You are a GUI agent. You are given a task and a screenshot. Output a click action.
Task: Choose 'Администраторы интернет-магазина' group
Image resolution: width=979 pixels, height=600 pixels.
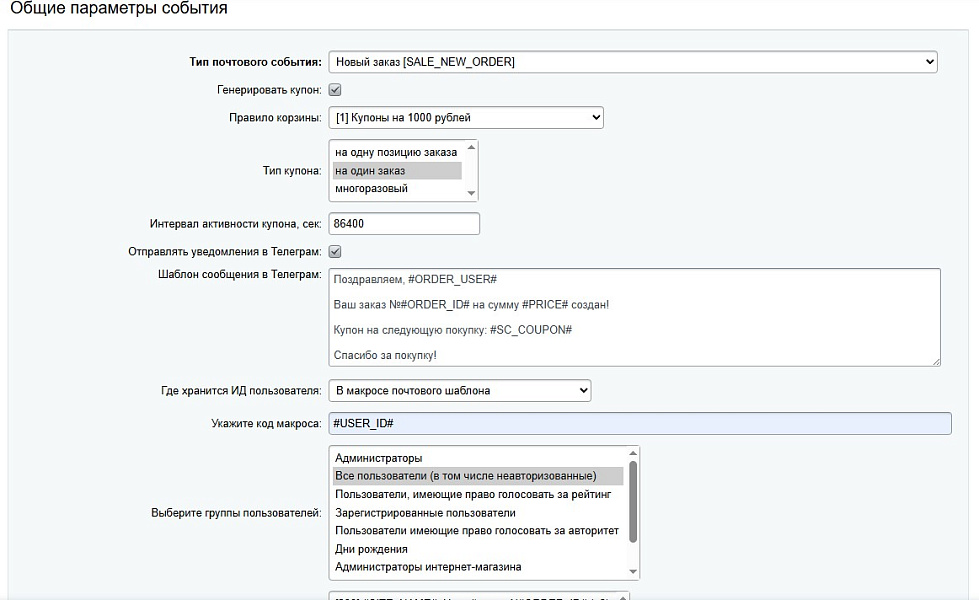(478, 567)
